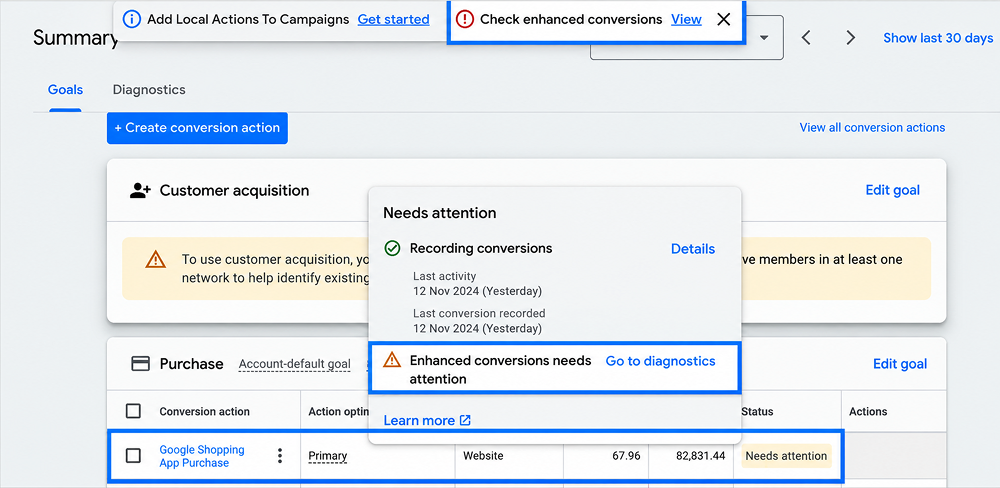1000x488 pixels.
Task: Go to next date range arrow
Action: pos(850,38)
